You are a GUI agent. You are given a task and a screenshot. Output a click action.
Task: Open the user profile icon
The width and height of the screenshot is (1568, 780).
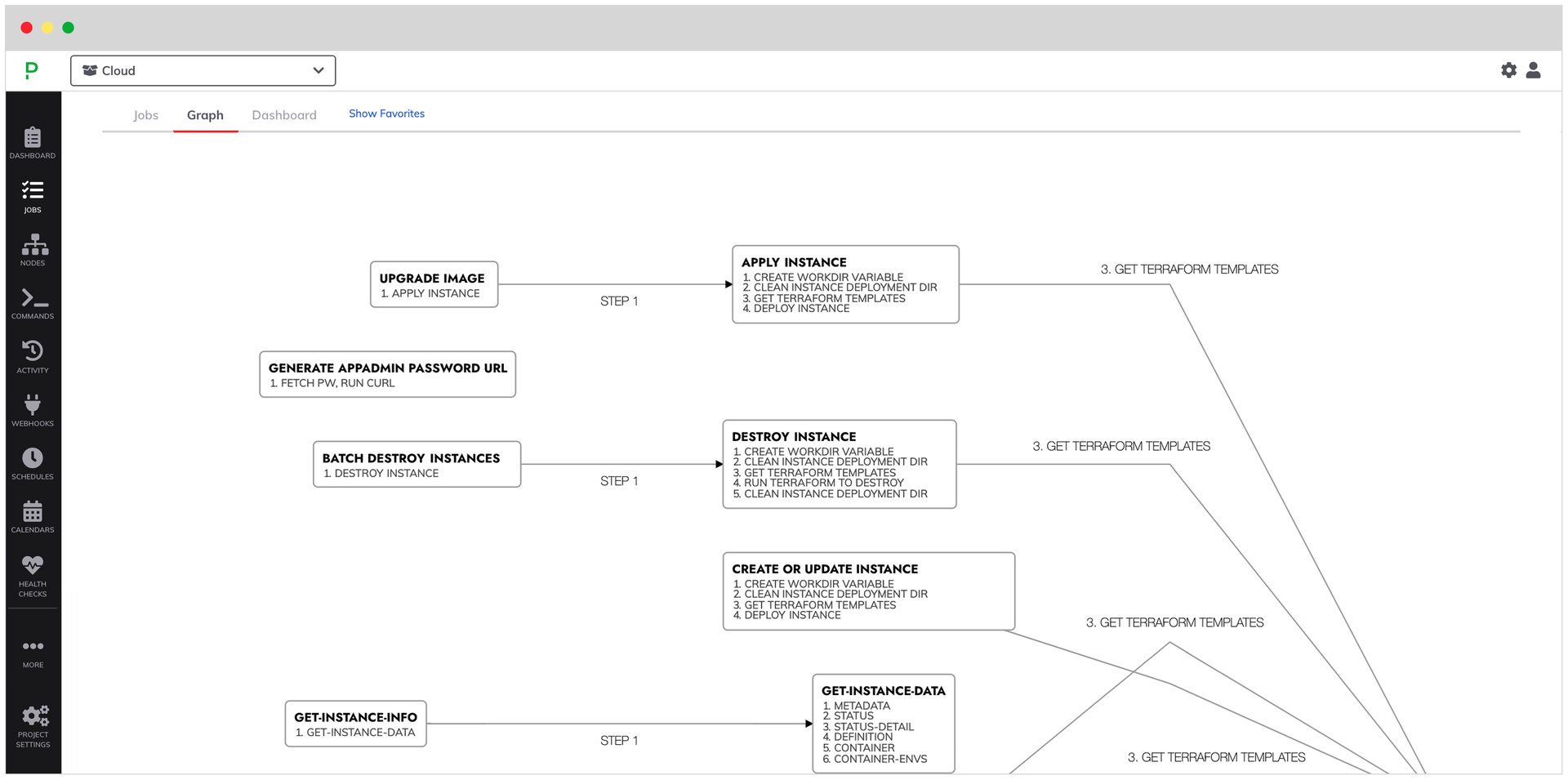(x=1534, y=70)
